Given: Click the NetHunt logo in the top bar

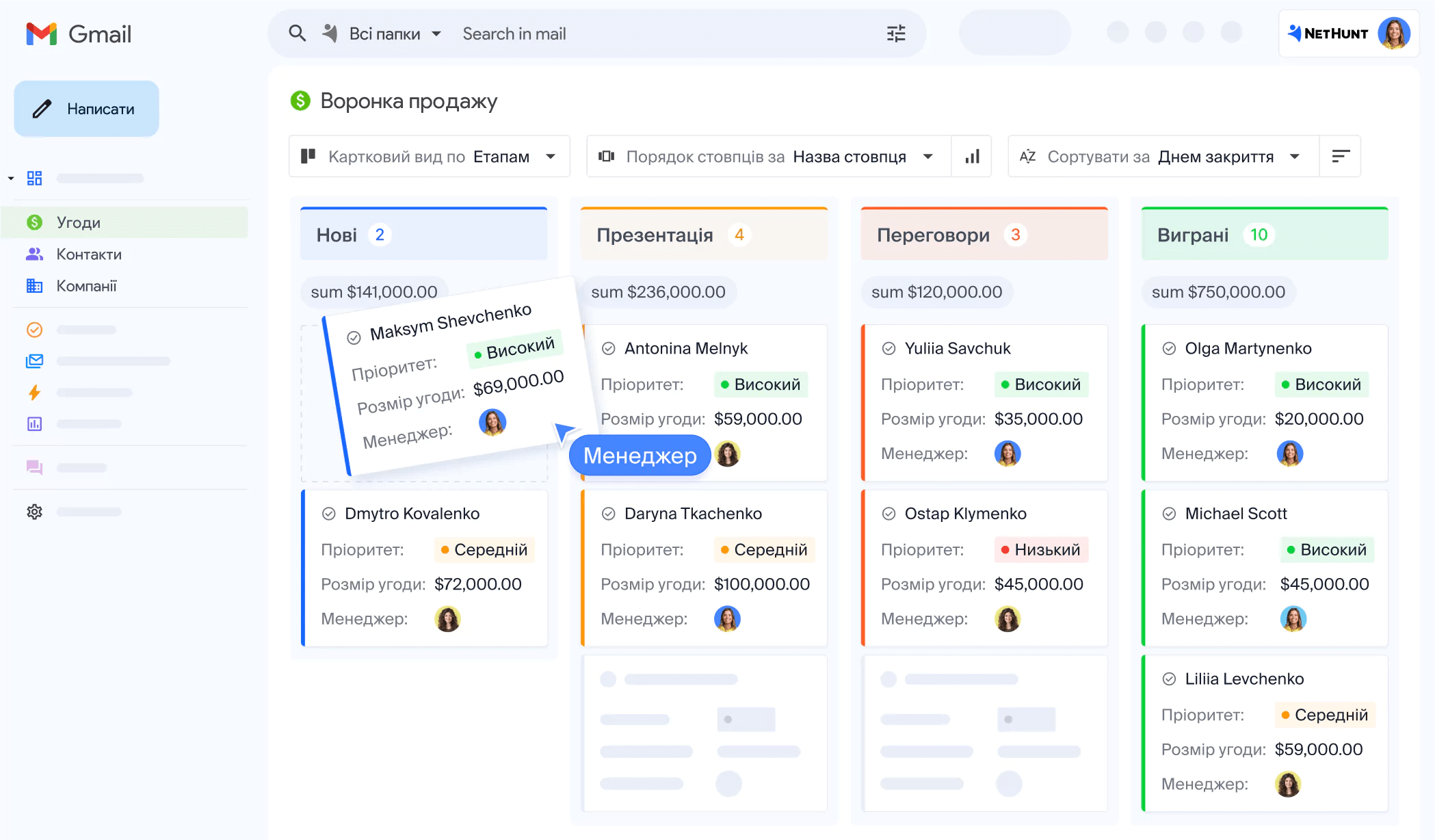Looking at the screenshot, I should [x=1328, y=33].
